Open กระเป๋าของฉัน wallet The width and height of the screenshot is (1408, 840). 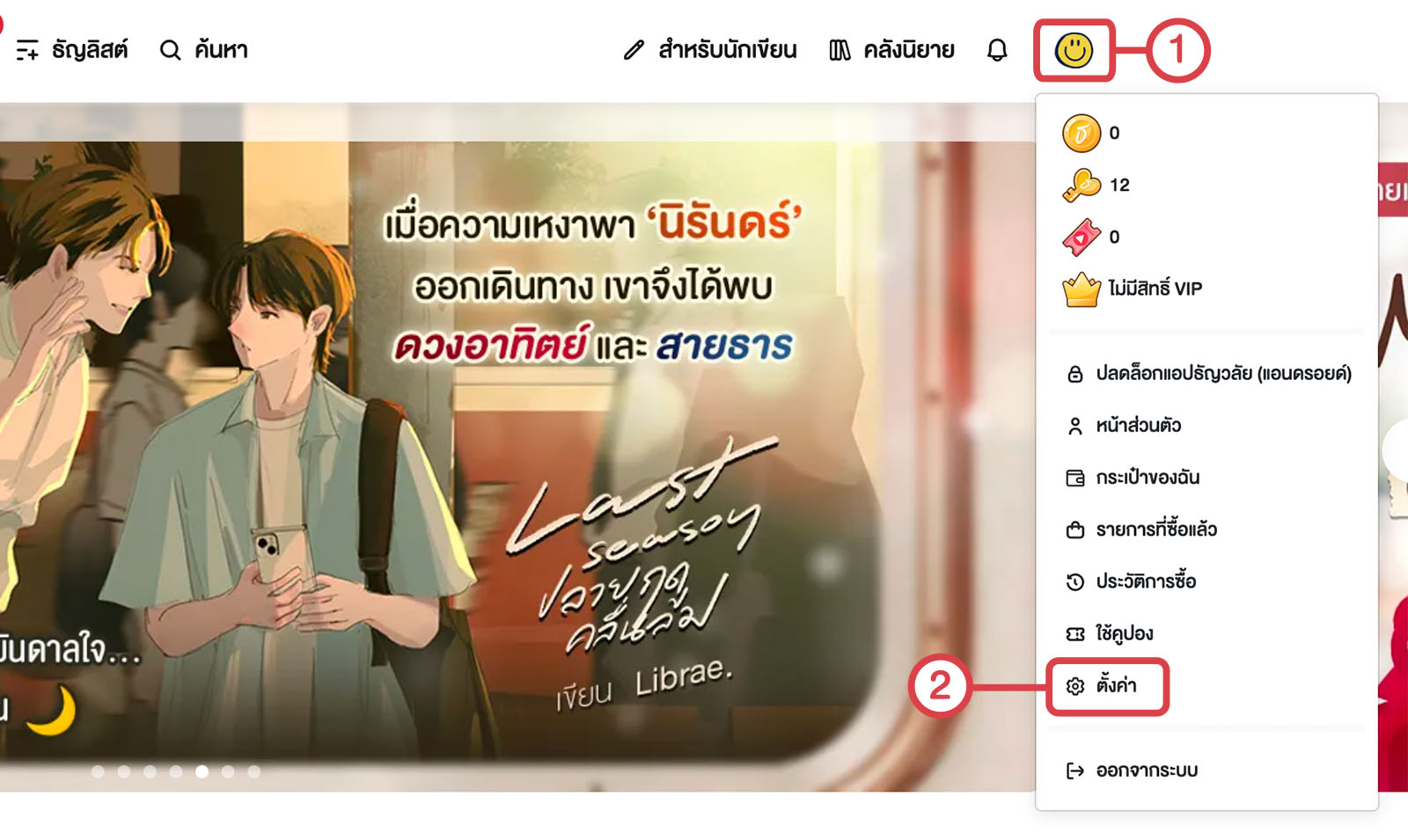click(x=1133, y=478)
